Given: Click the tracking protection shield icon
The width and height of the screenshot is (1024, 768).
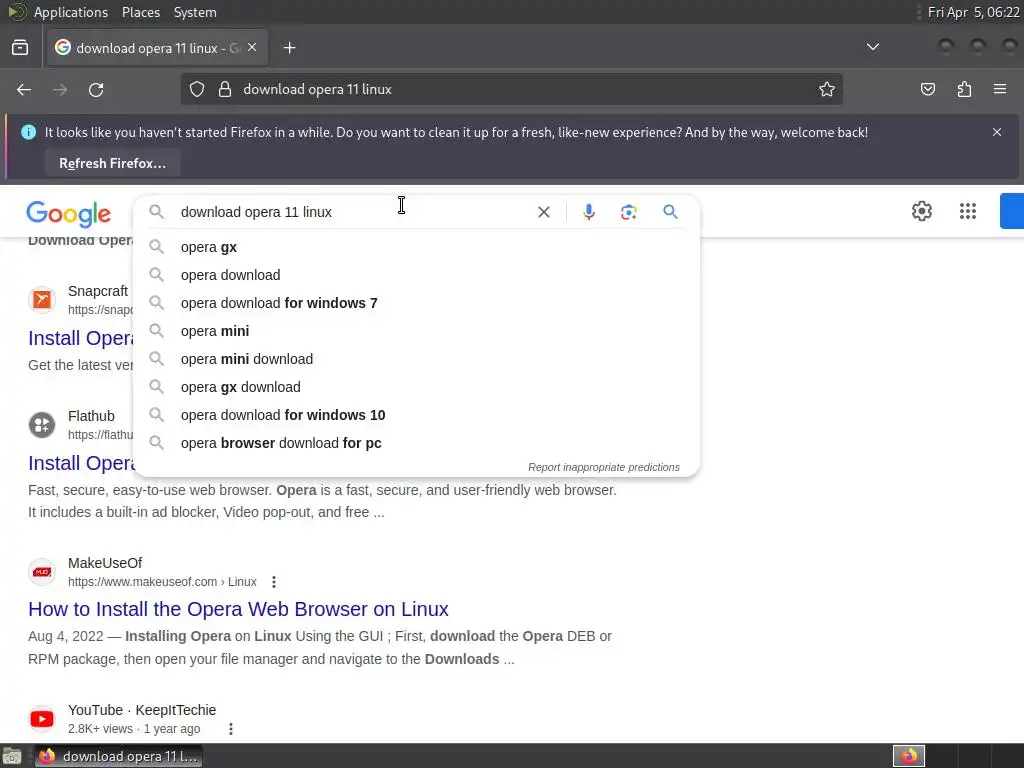Looking at the screenshot, I should 197,89.
